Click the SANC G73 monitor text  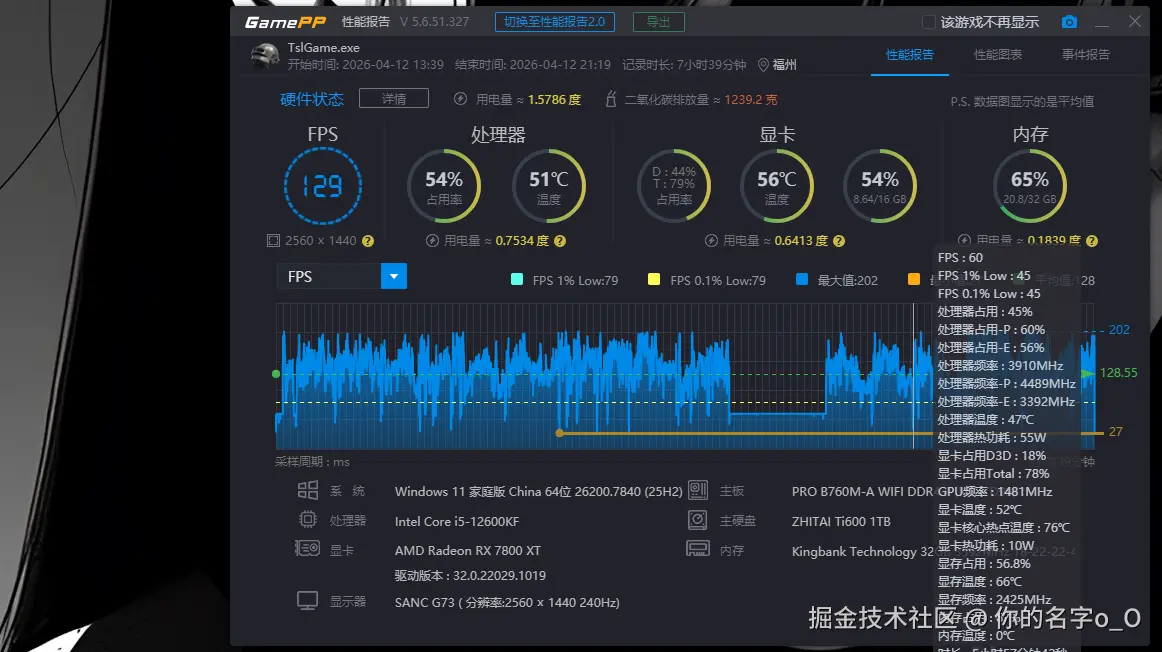pos(507,602)
